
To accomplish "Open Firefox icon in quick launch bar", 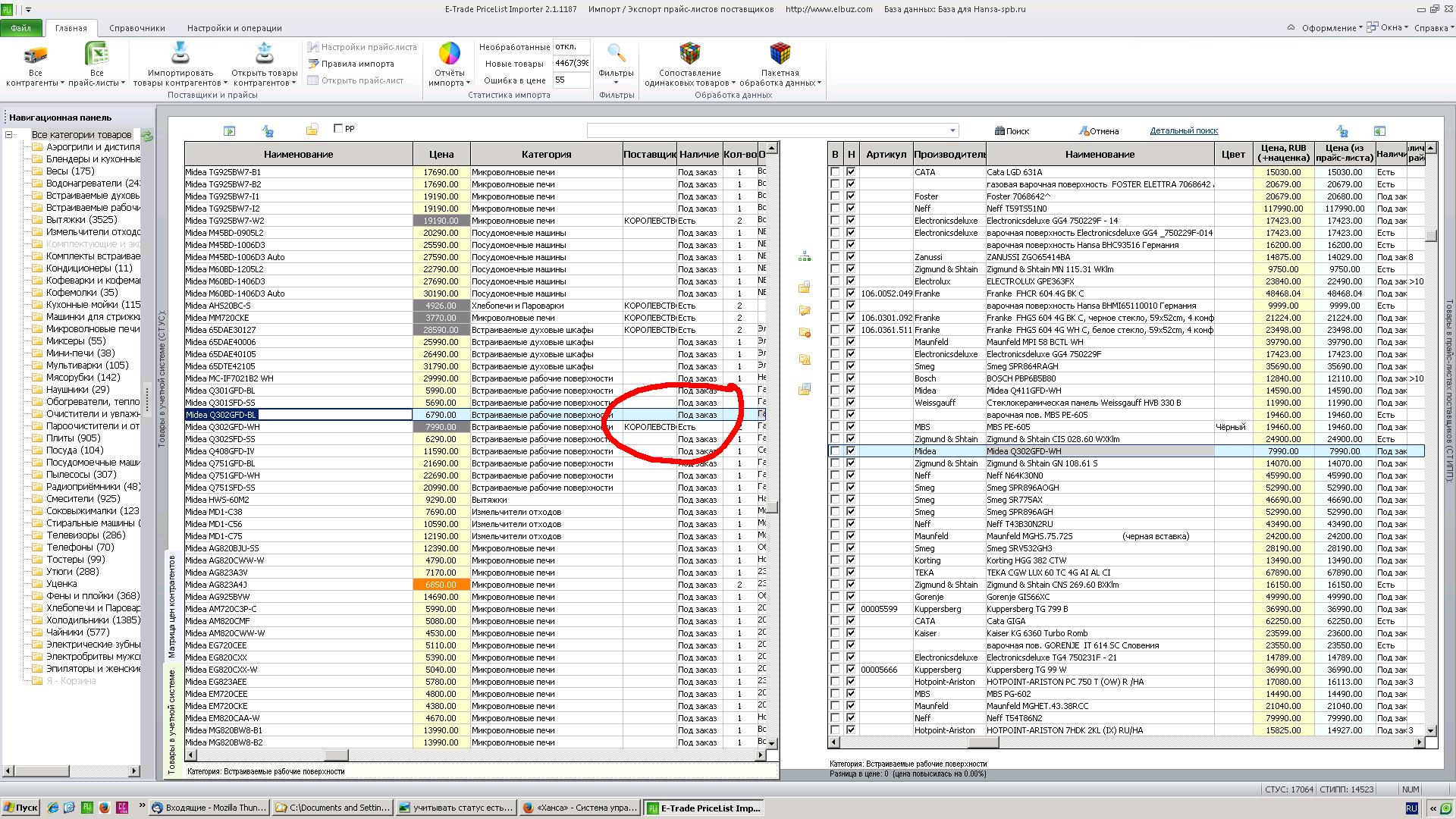I will (104, 808).
